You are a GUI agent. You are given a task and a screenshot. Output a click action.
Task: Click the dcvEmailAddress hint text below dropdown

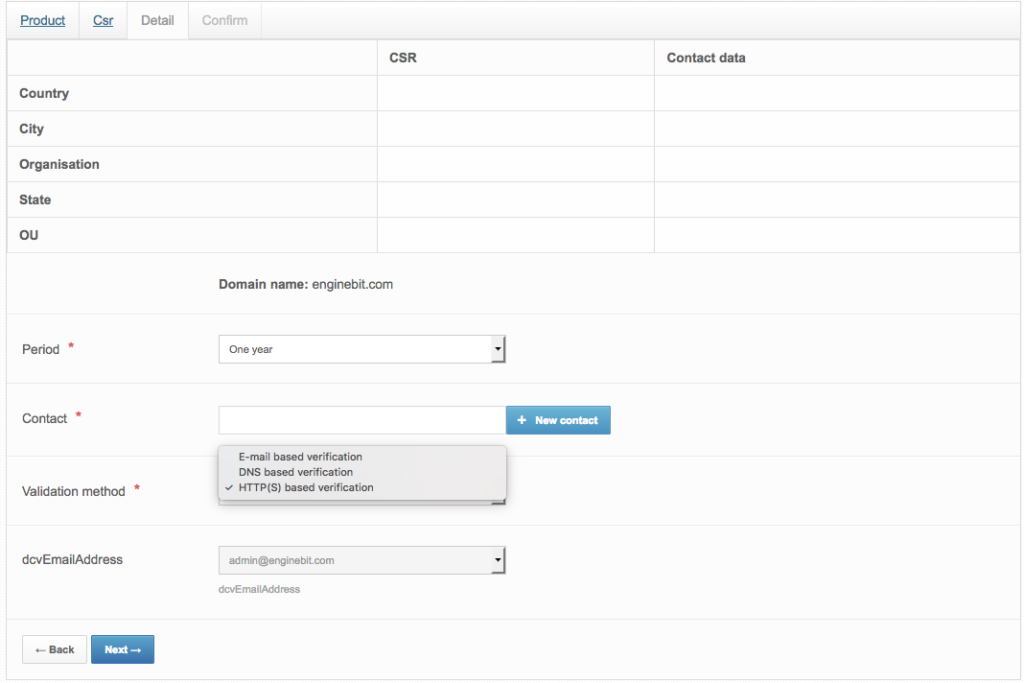point(259,589)
